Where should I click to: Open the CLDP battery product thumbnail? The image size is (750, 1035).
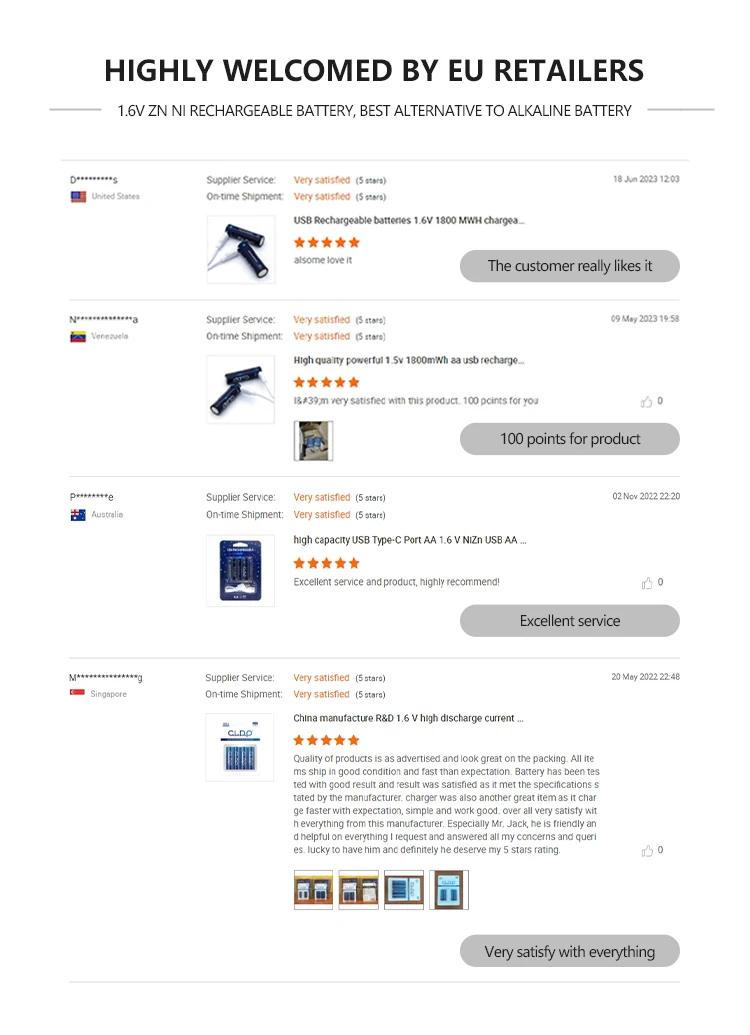click(x=240, y=747)
